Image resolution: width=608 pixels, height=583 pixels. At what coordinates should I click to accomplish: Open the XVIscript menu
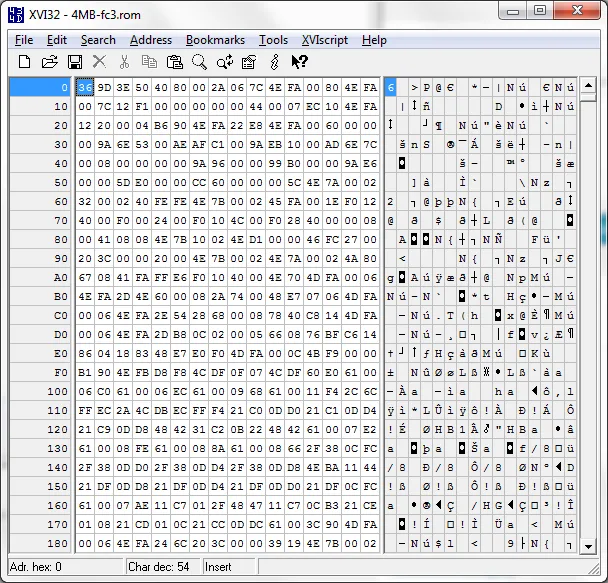[x=325, y=40]
